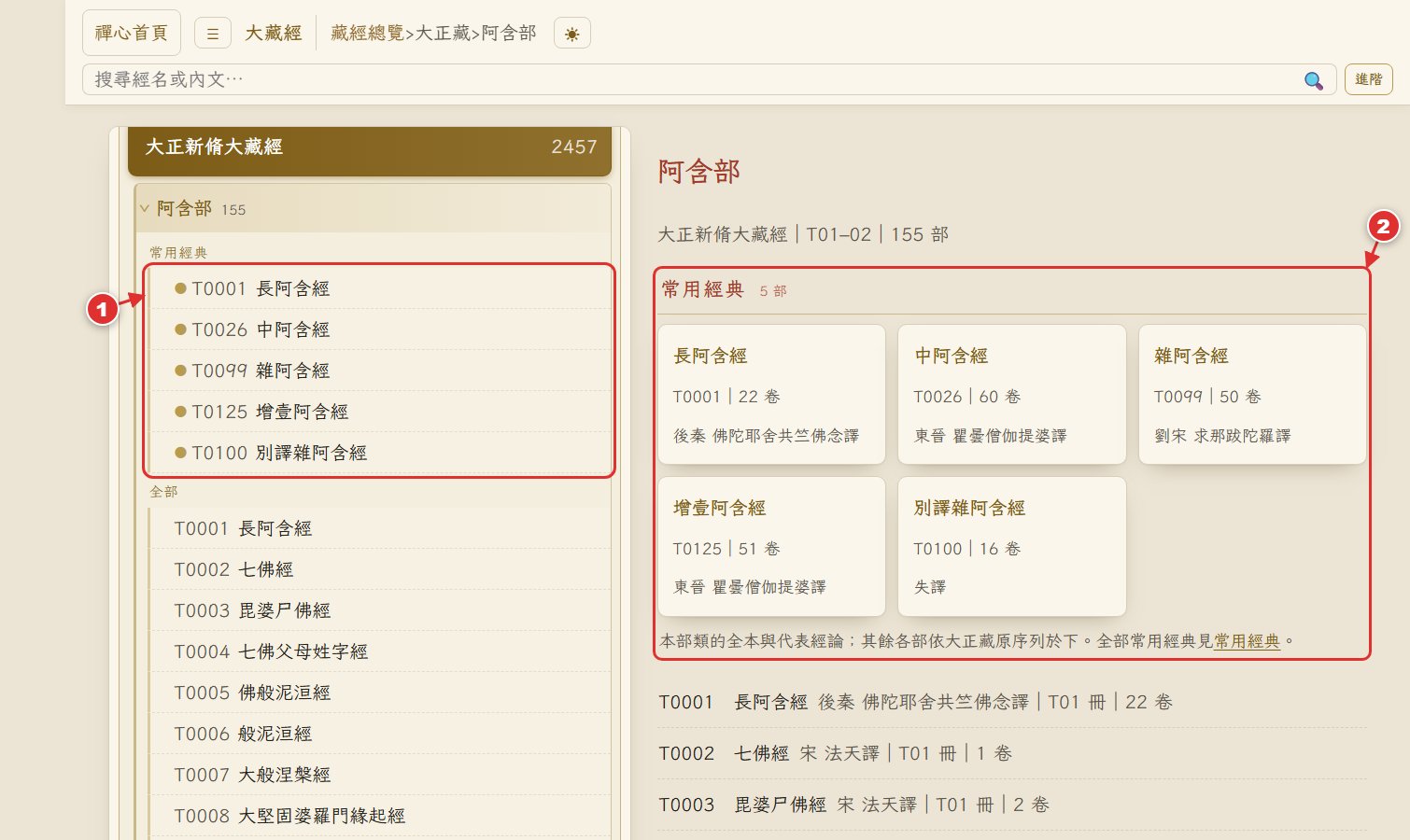Toggle the sun theme icon
The image size is (1410, 840).
pyautogui.click(x=572, y=35)
